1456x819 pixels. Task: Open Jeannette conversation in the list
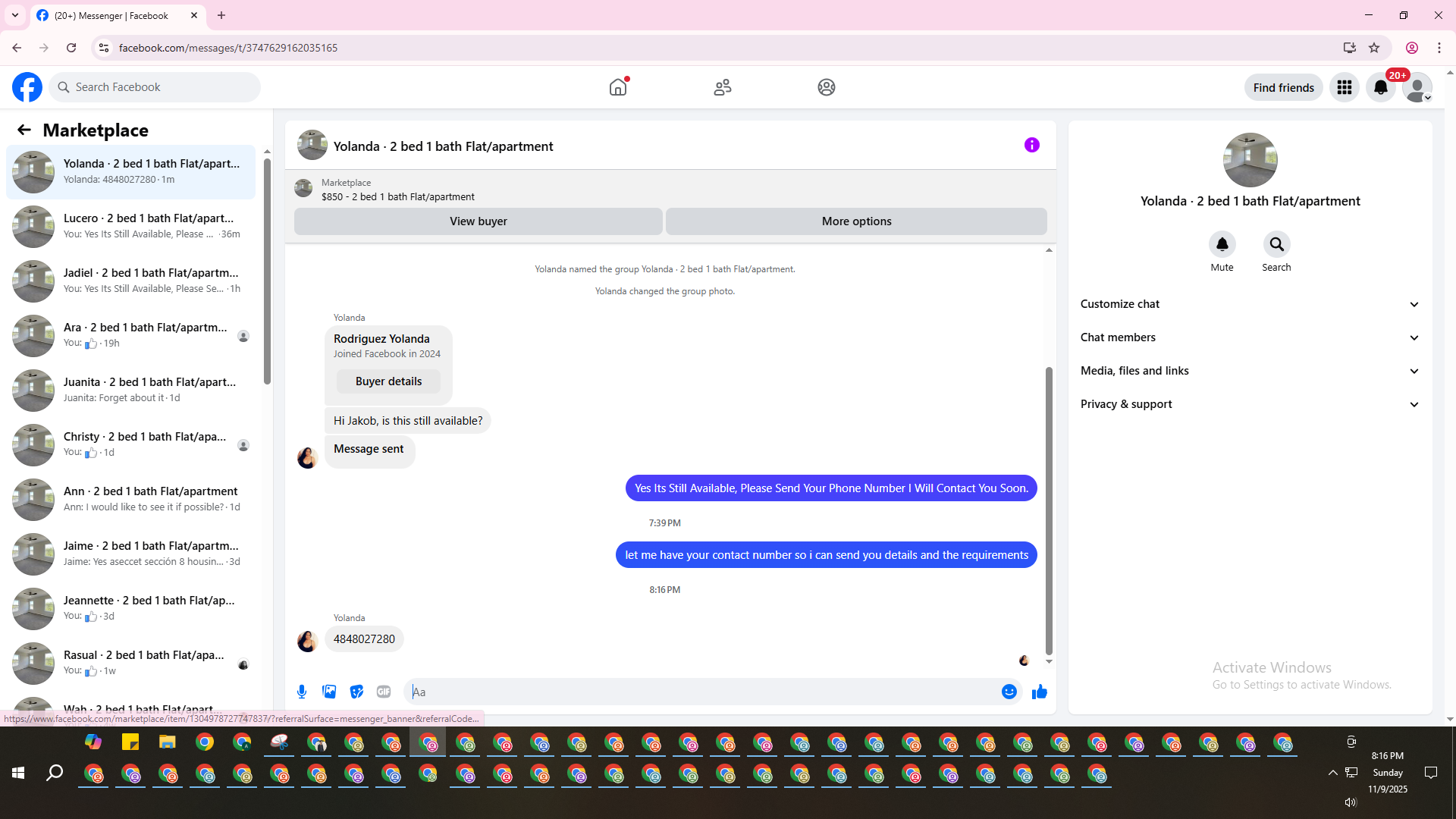click(130, 608)
